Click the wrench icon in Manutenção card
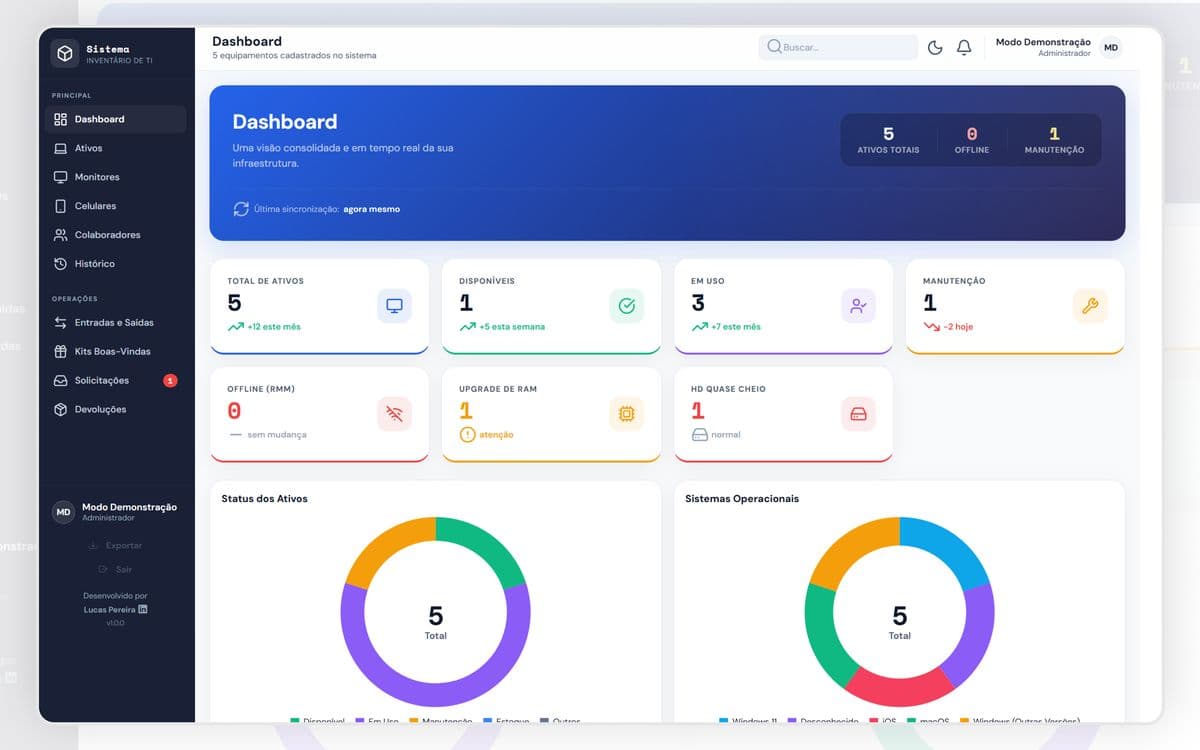Screen dimensions: 1200x750 click(1090, 306)
